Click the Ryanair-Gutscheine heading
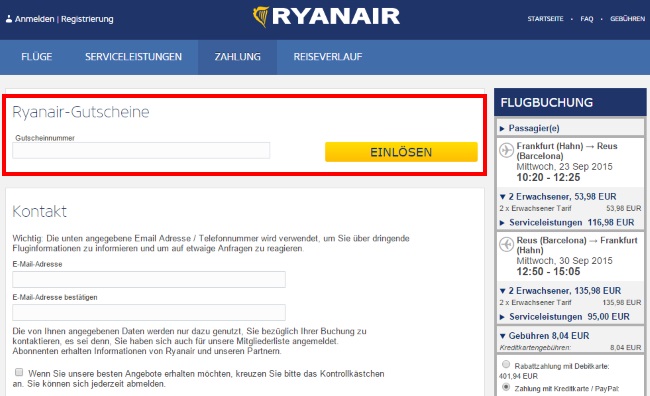This screenshot has width=650, height=396. tap(80, 112)
